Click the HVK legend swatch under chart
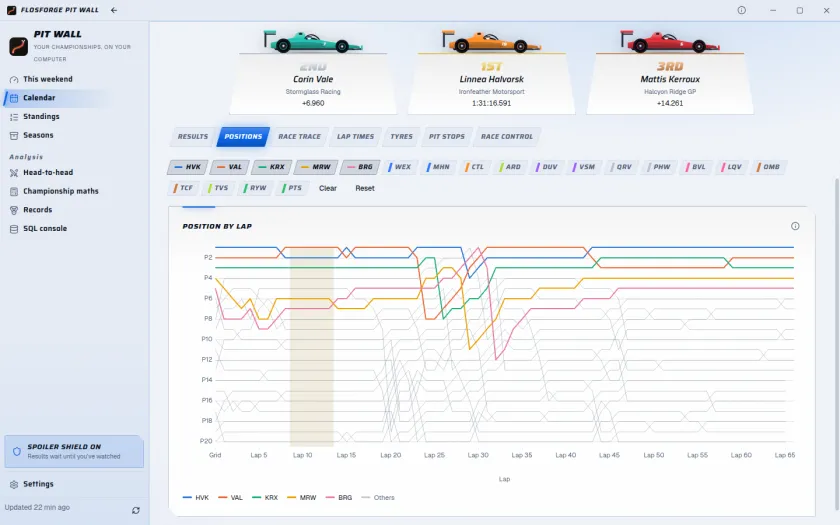840x525 pixels. point(187,498)
